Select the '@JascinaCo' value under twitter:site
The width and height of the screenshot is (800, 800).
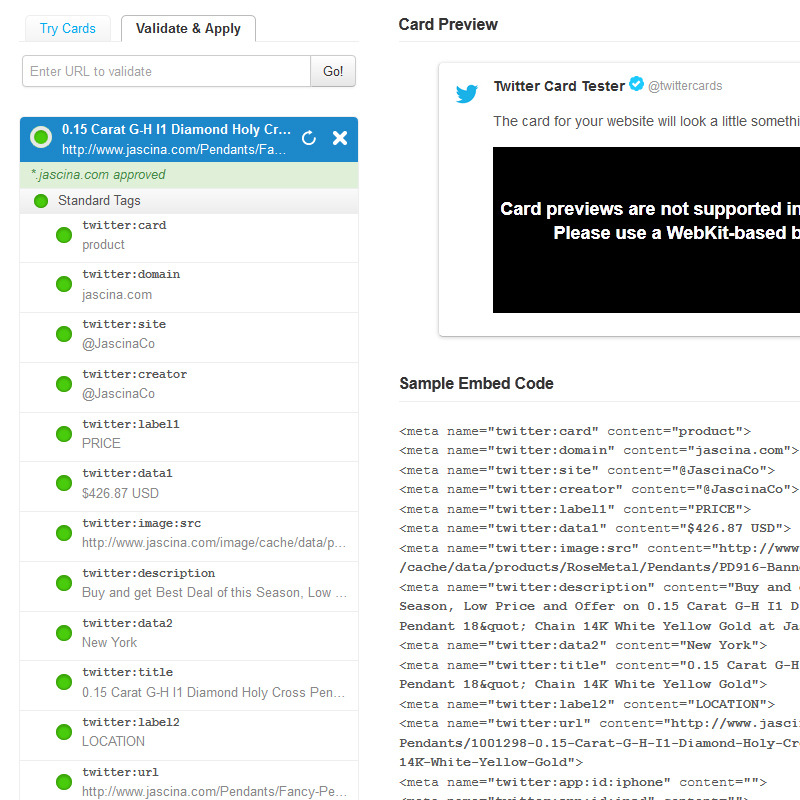[x=118, y=344]
